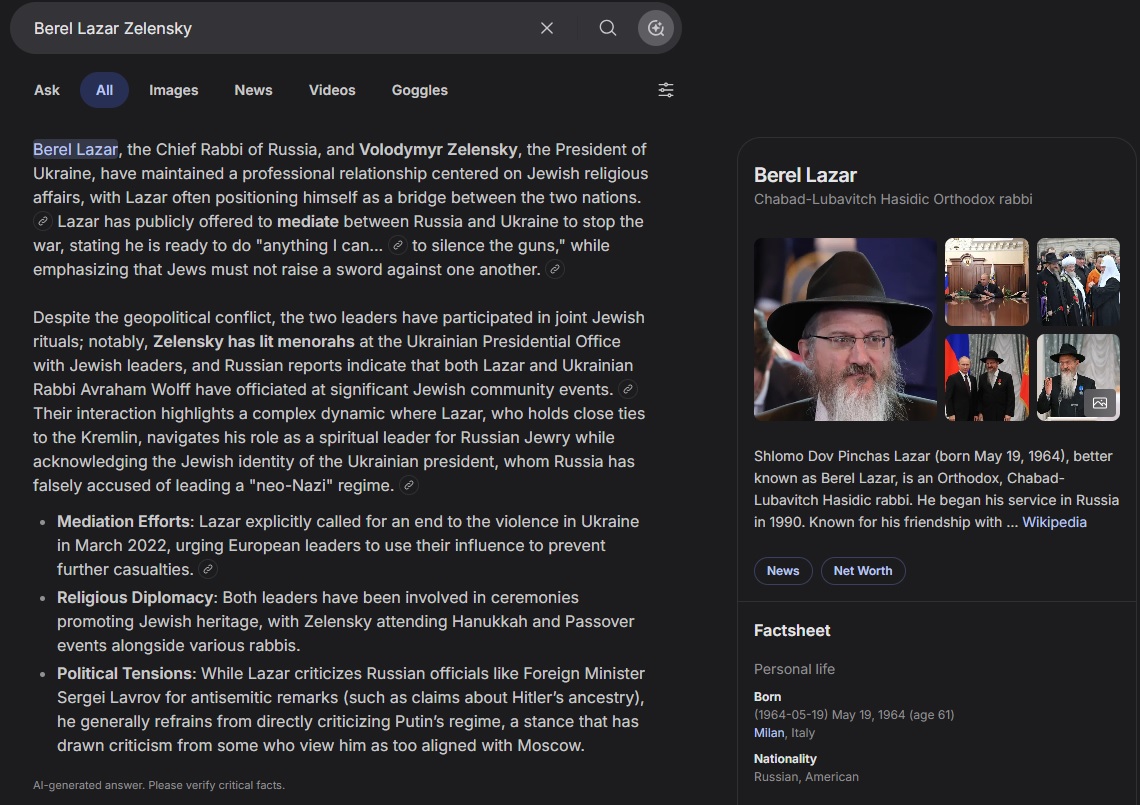Click the News button in Berel Lazar panel
Screen dimensions: 1140x805
(x=783, y=571)
